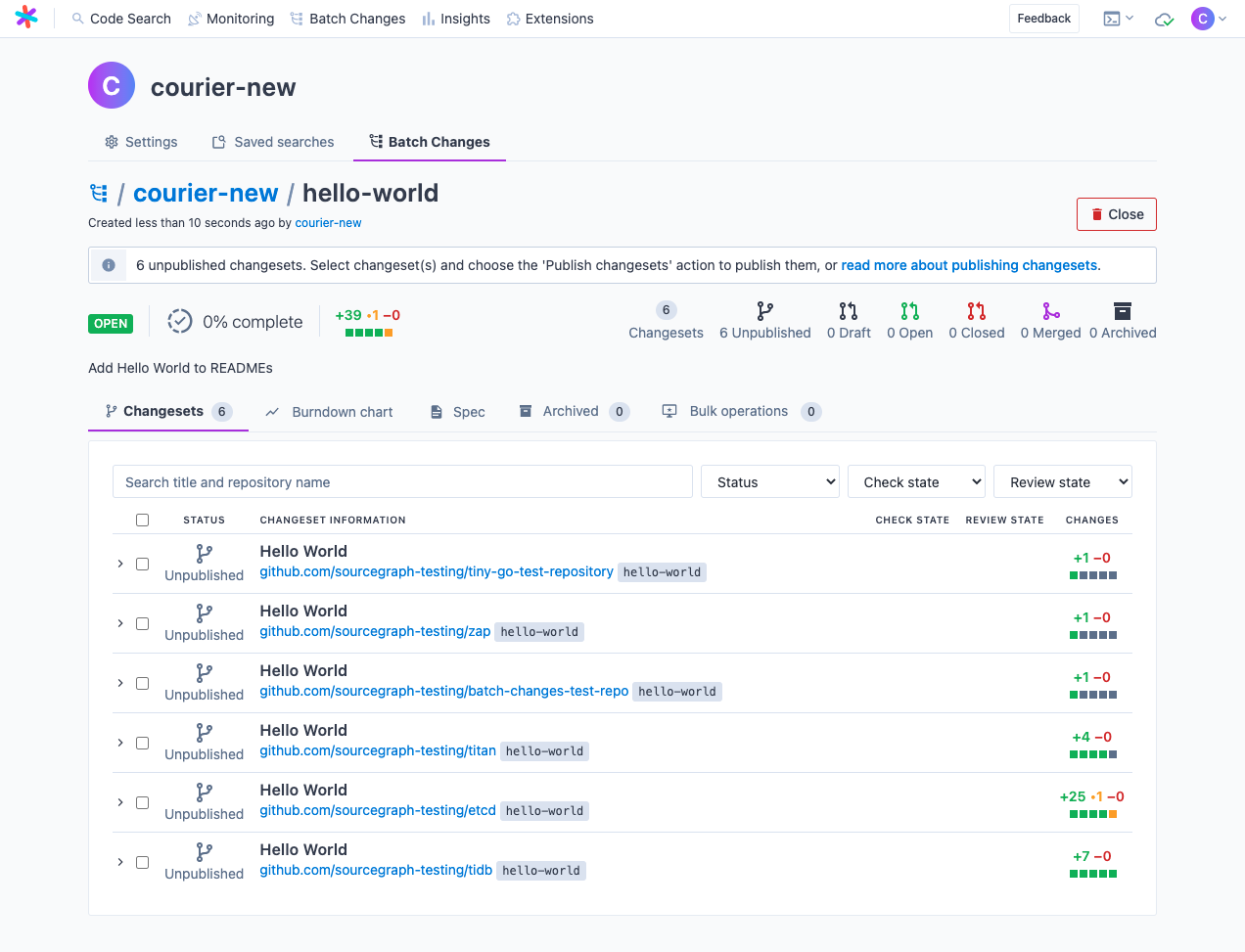The width and height of the screenshot is (1245, 952).
Task: Click the courier-new namespace avatar
Action: 111,85
